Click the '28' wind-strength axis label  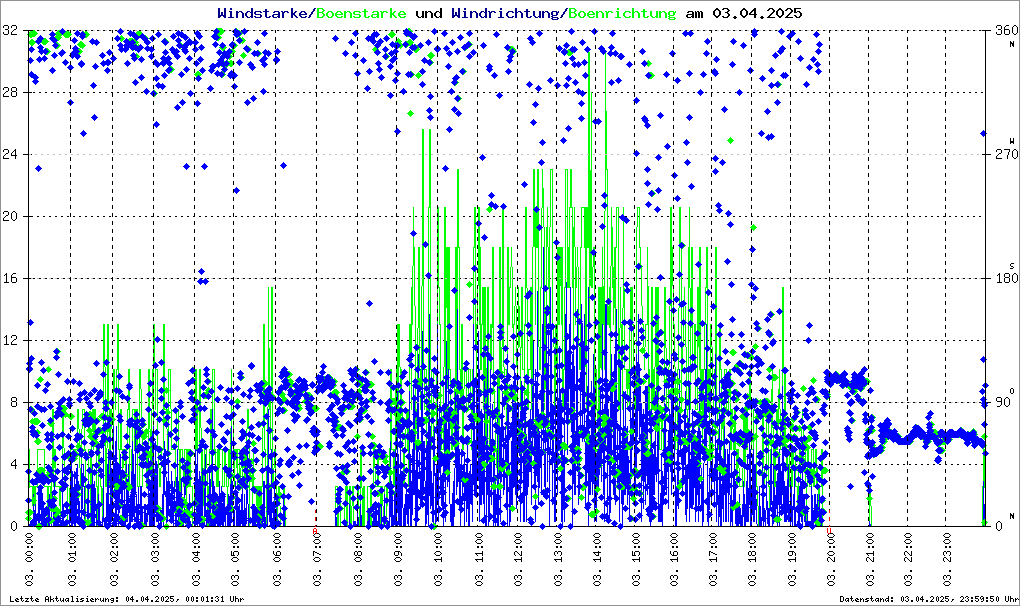click(10, 92)
